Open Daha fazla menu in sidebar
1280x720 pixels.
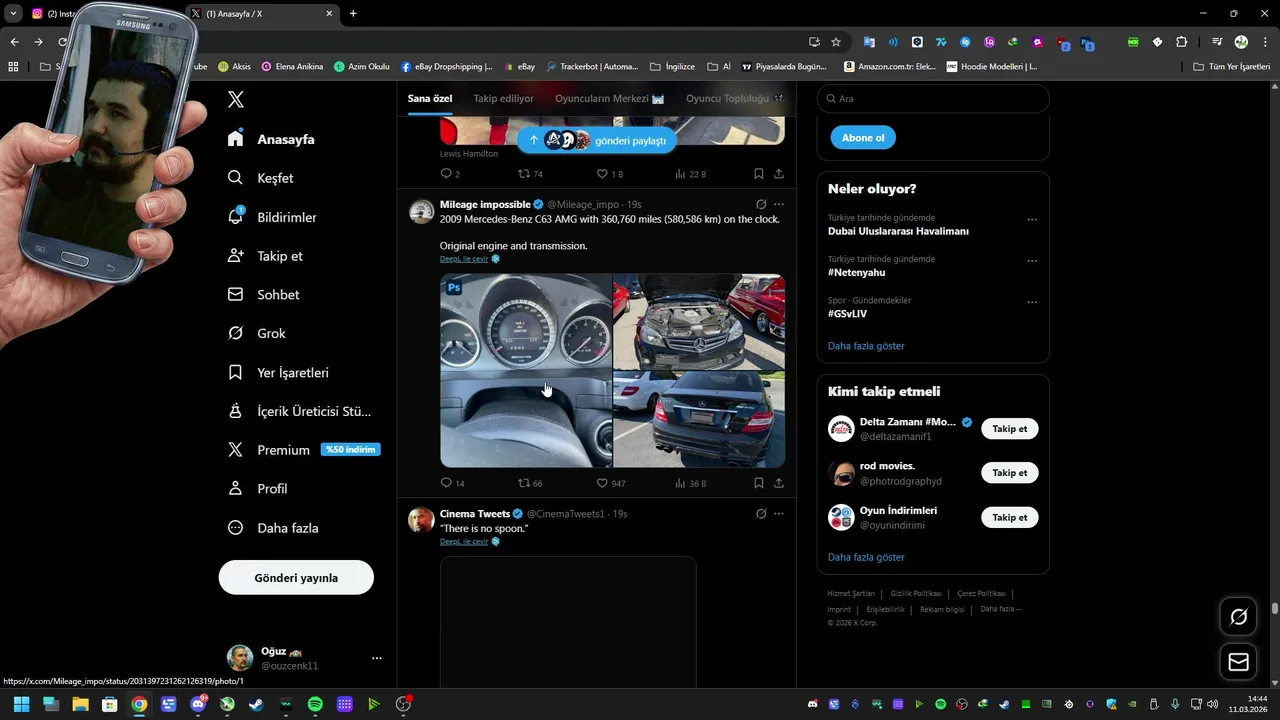point(272,528)
